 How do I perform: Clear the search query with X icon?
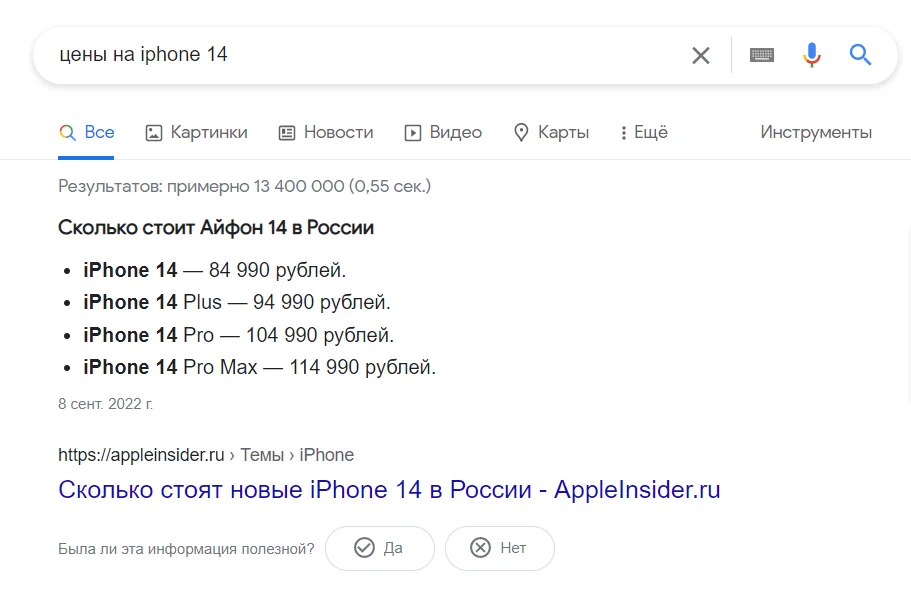pos(701,55)
